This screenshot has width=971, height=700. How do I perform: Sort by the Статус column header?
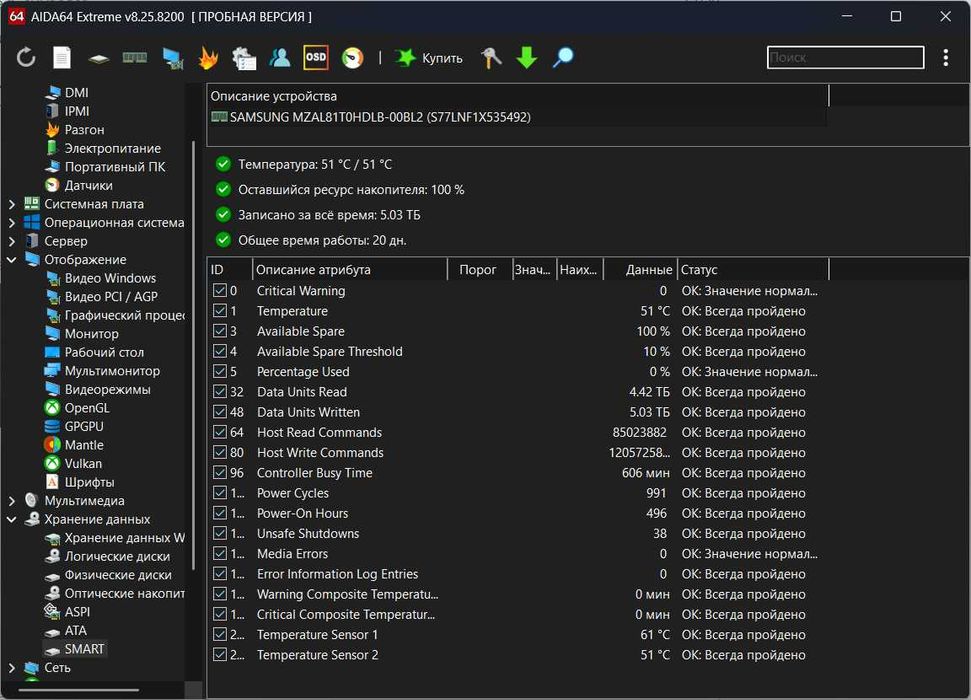coord(752,269)
